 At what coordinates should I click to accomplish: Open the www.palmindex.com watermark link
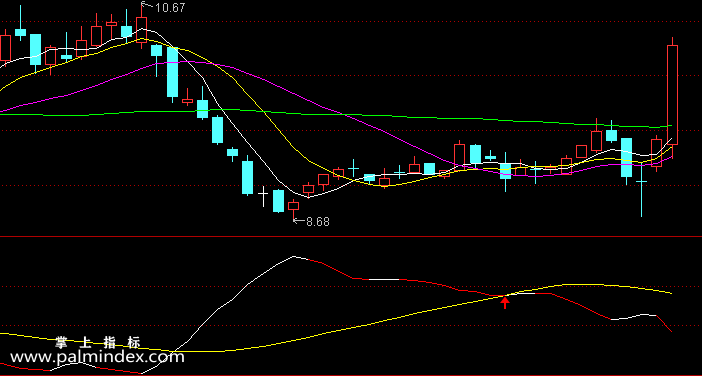point(97,357)
